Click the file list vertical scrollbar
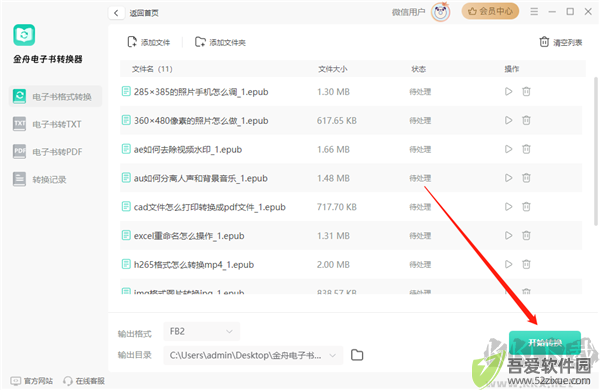Image resolution: width=600 pixels, height=390 pixels. click(x=595, y=151)
